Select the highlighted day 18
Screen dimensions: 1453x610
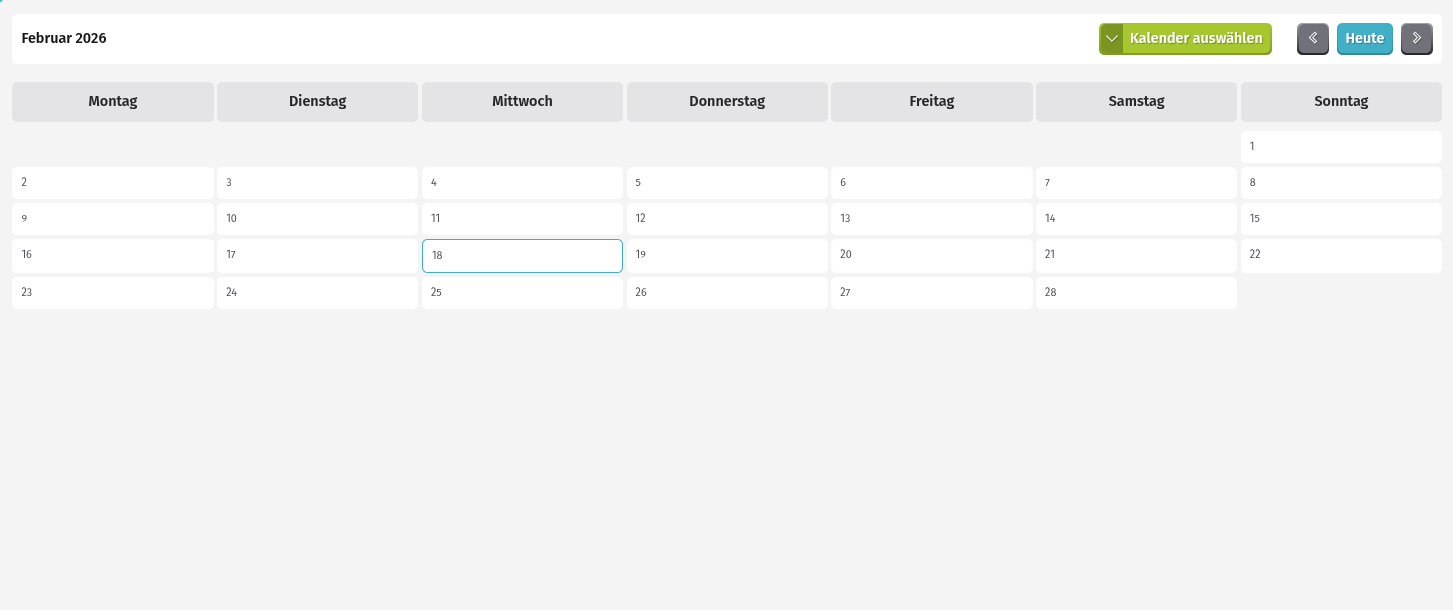[522, 256]
